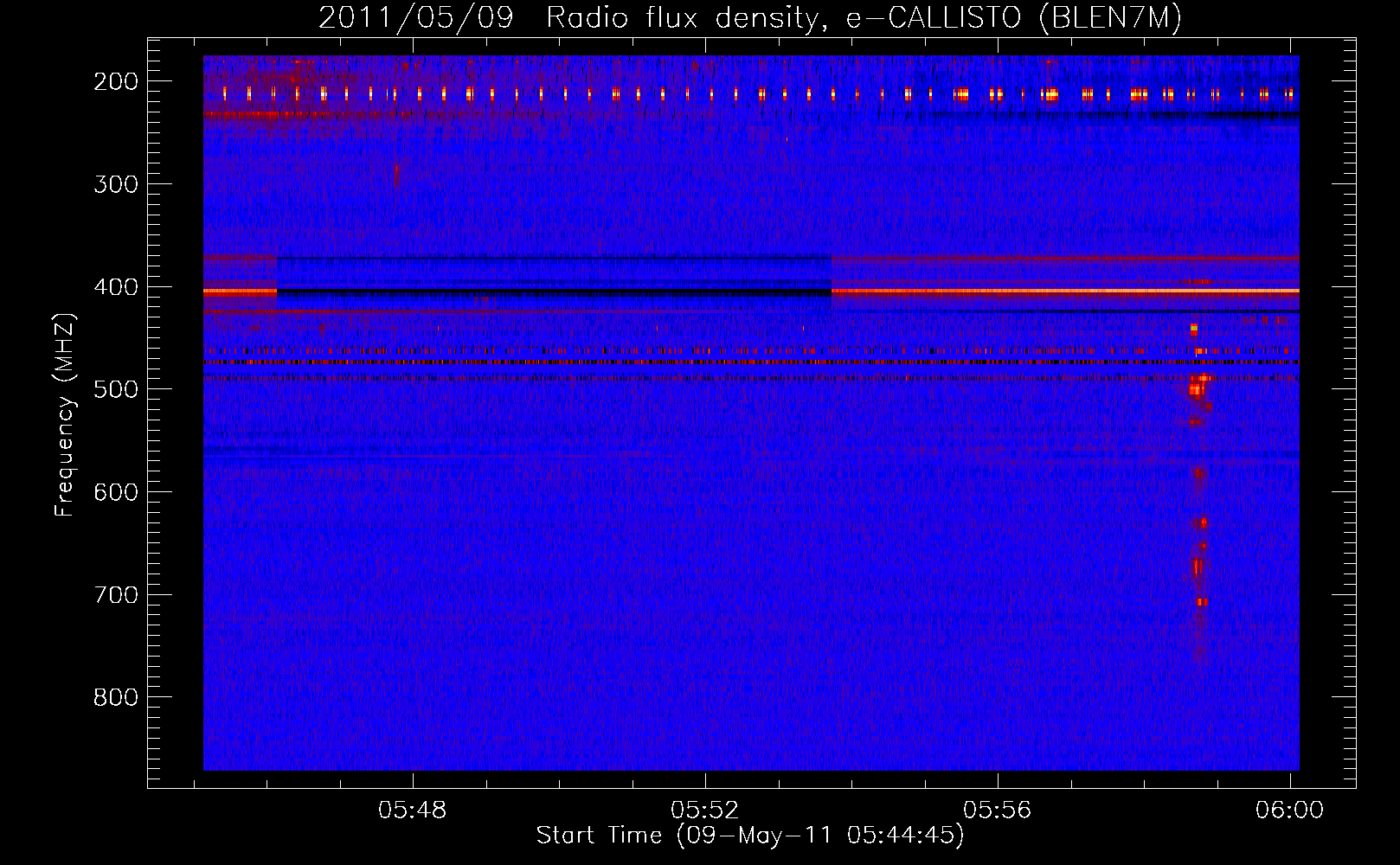Click the burst spot near 700 MHz
This screenshot has width=1400, height=865.
pyautogui.click(x=1201, y=601)
